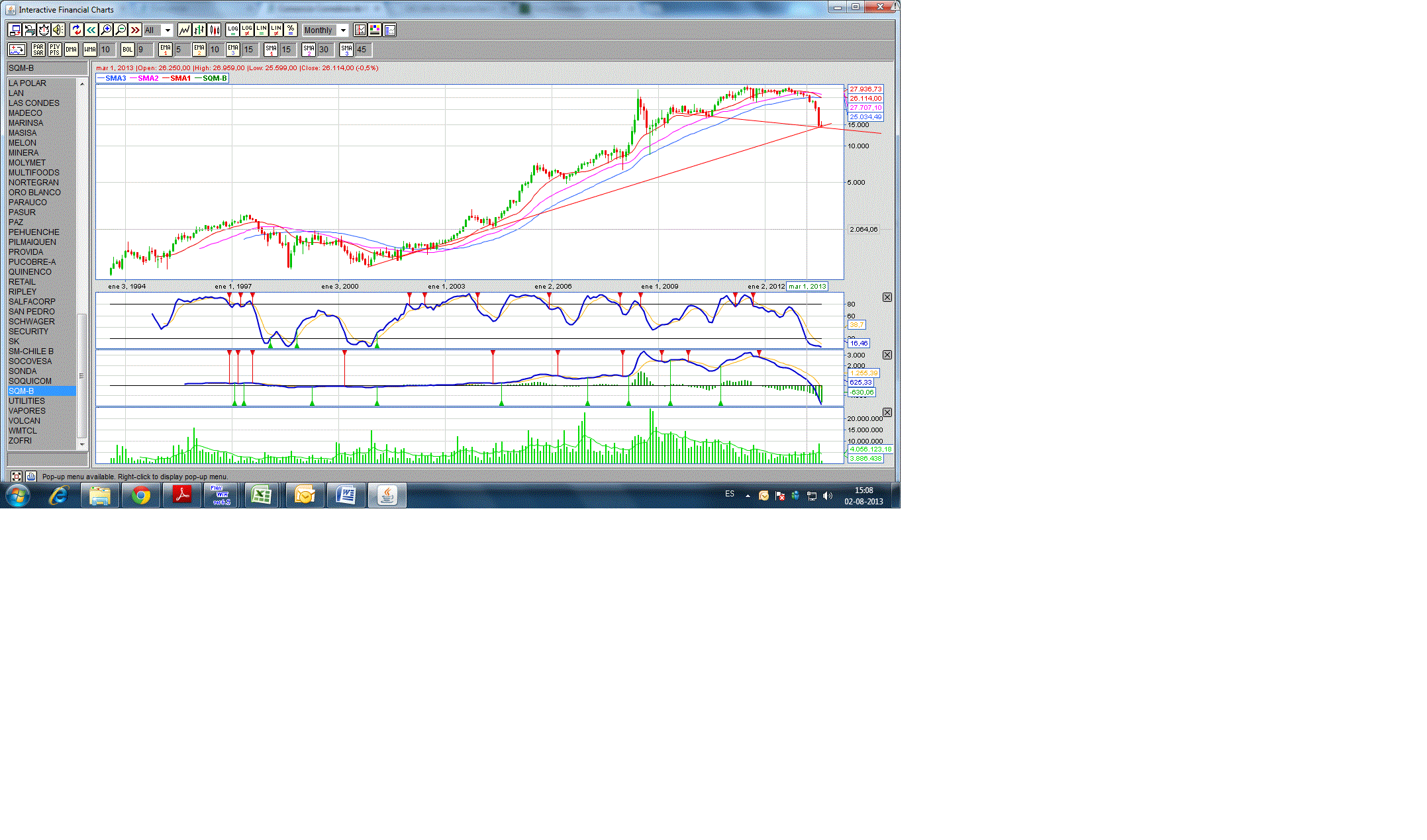Screen dimensions: 1427x840
Task: Select SOQUICOM in the stock list
Action: click(30, 381)
